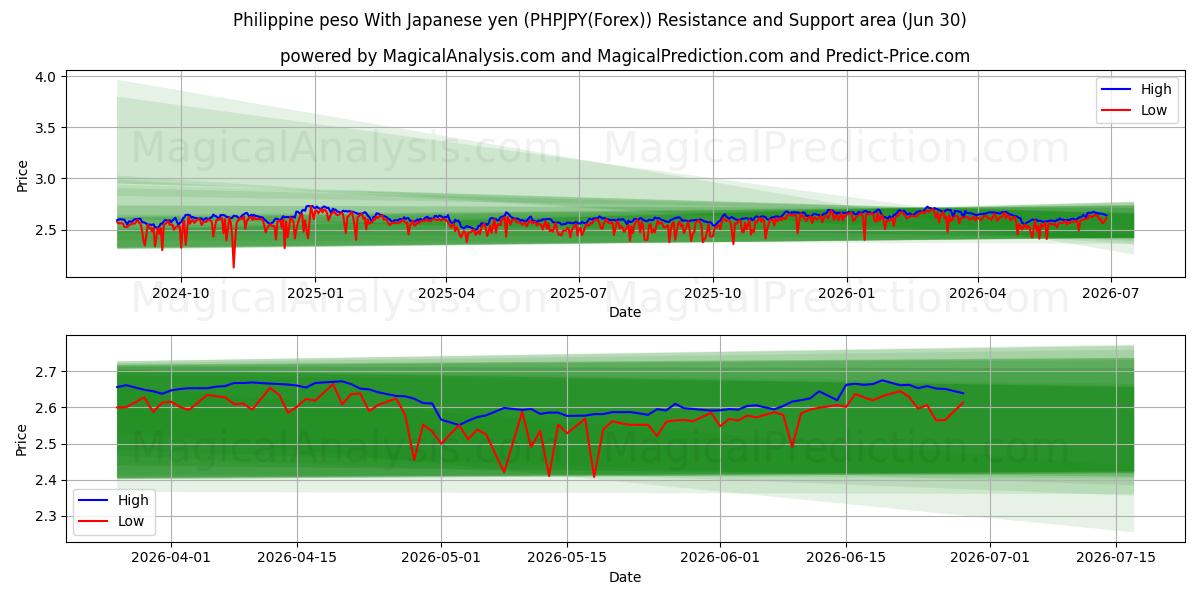The image size is (1200, 600).
Task: Click the 2.7 price tick on bottom chart
Action: (48, 372)
